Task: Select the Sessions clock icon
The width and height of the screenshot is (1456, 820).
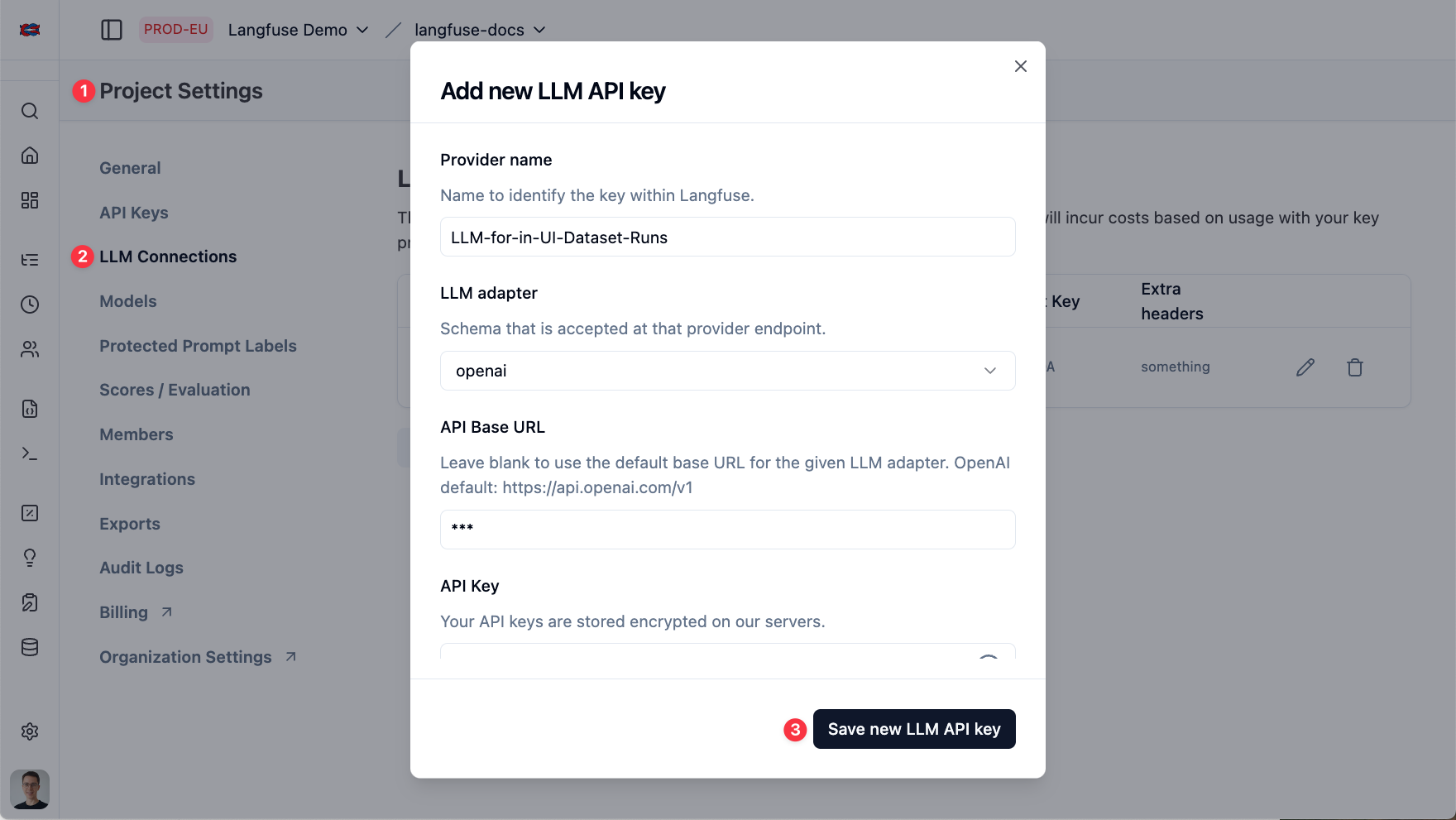Action: pos(30,305)
